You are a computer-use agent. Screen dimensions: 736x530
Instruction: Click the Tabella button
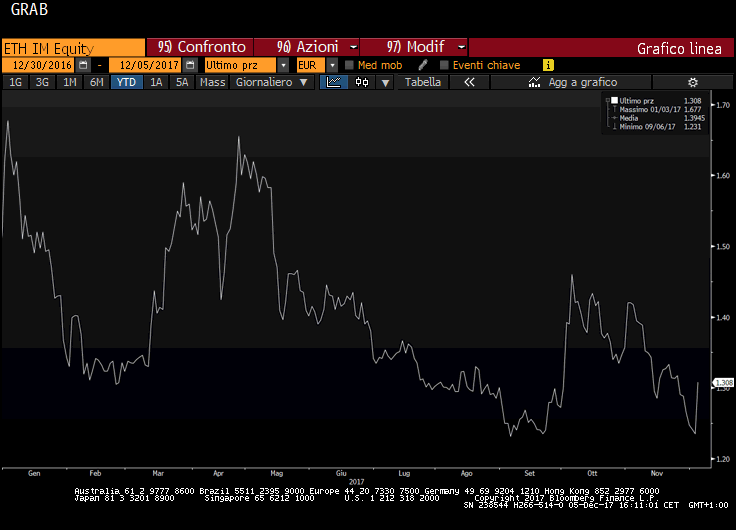pyautogui.click(x=423, y=82)
